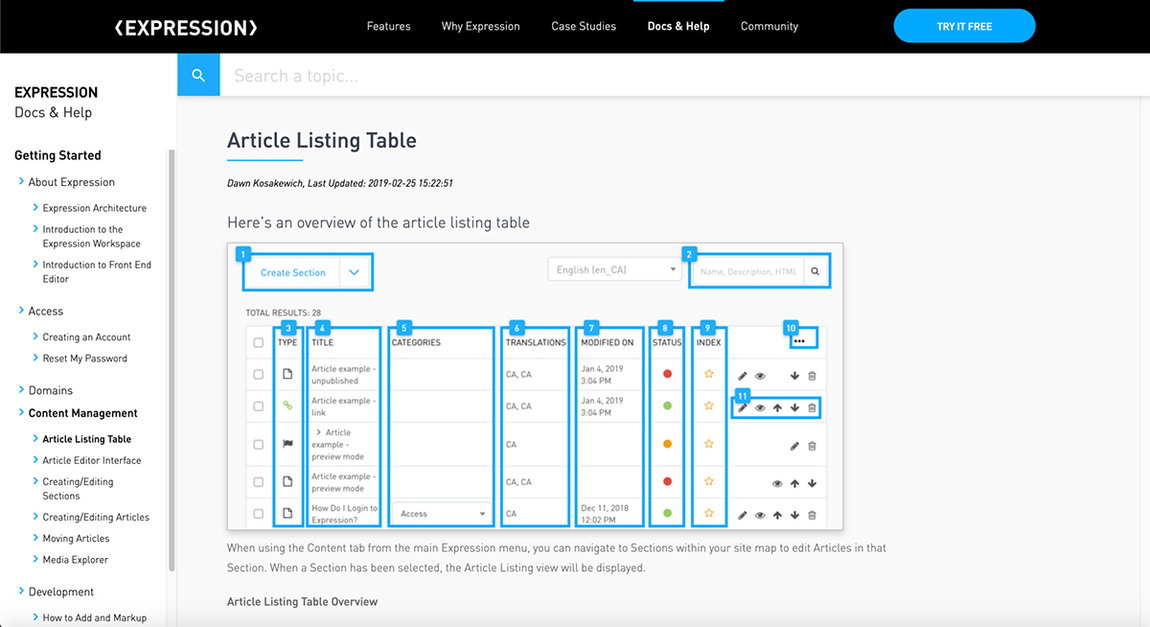
Task: Check the checkbox for 'How Do I Login to Expression?'
Action: (257, 511)
